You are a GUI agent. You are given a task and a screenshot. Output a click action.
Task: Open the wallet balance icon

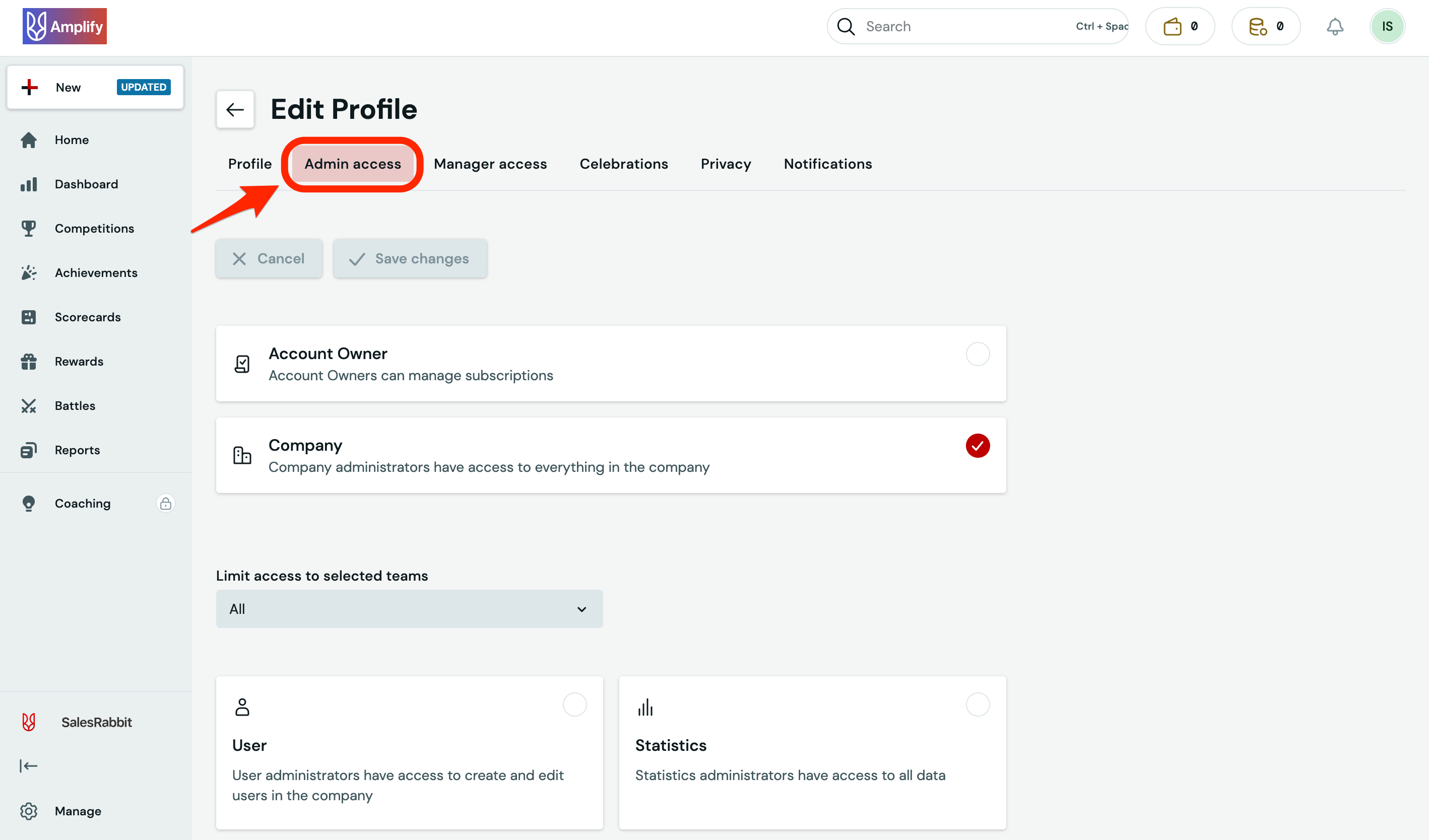click(x=1172, y=27)
